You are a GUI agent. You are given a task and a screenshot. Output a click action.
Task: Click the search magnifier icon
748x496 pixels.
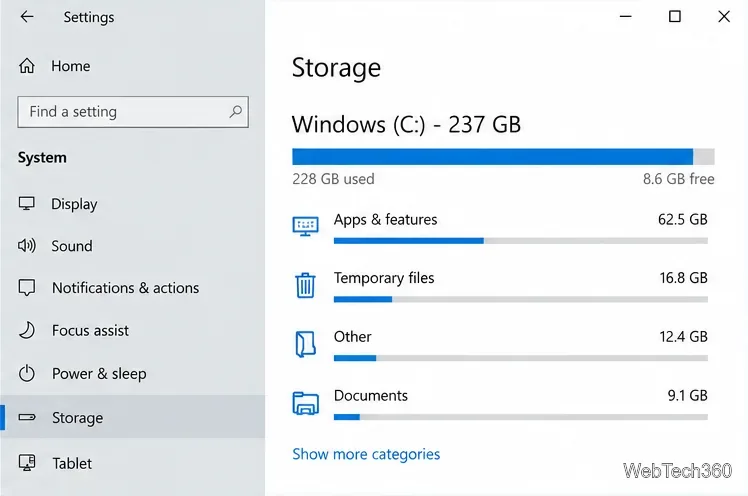pos(235,112)
